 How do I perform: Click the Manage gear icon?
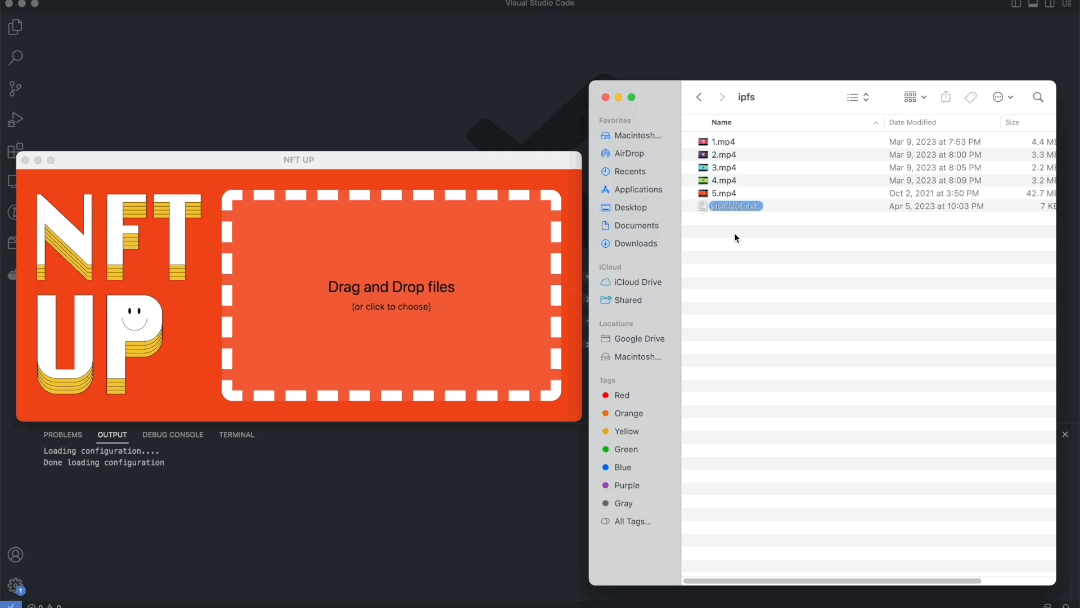(15, 585)
